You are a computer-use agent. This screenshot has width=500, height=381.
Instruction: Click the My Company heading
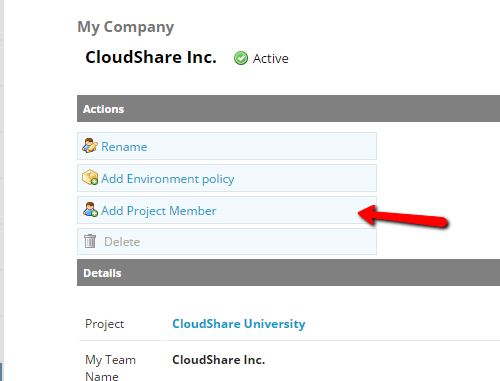tap(126, 27)
